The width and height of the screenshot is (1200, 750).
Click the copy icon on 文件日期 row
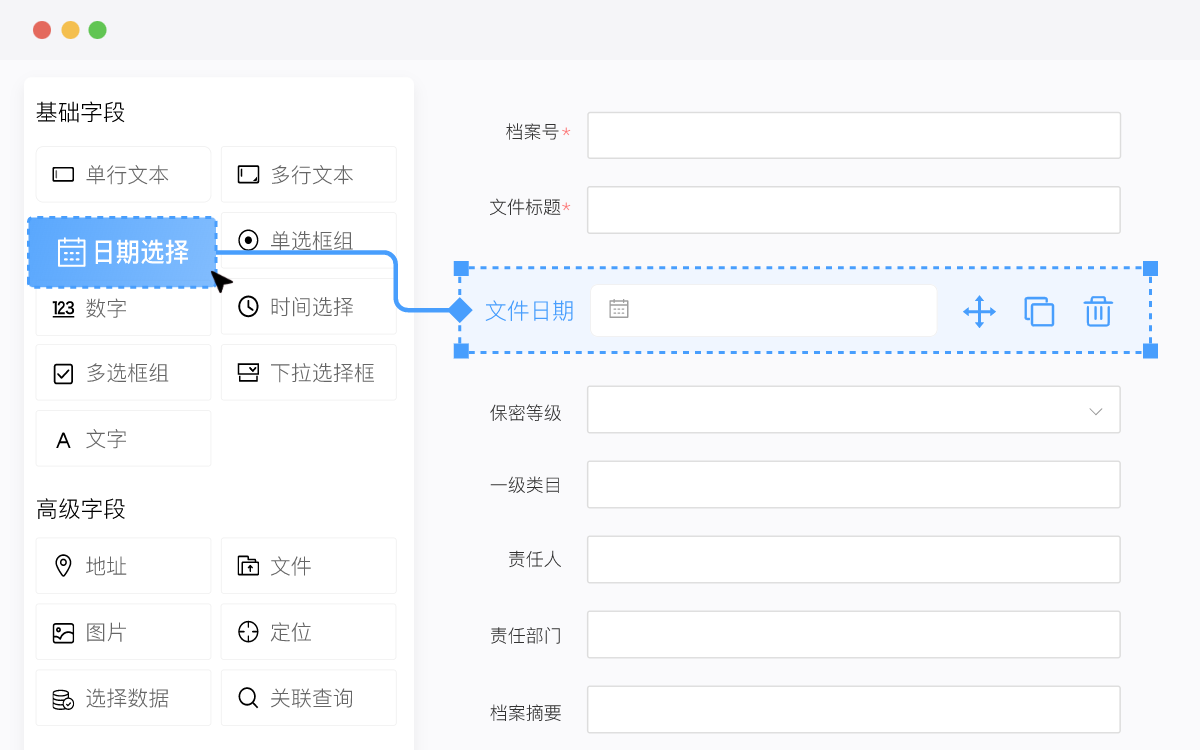[x=1039, y=311]
